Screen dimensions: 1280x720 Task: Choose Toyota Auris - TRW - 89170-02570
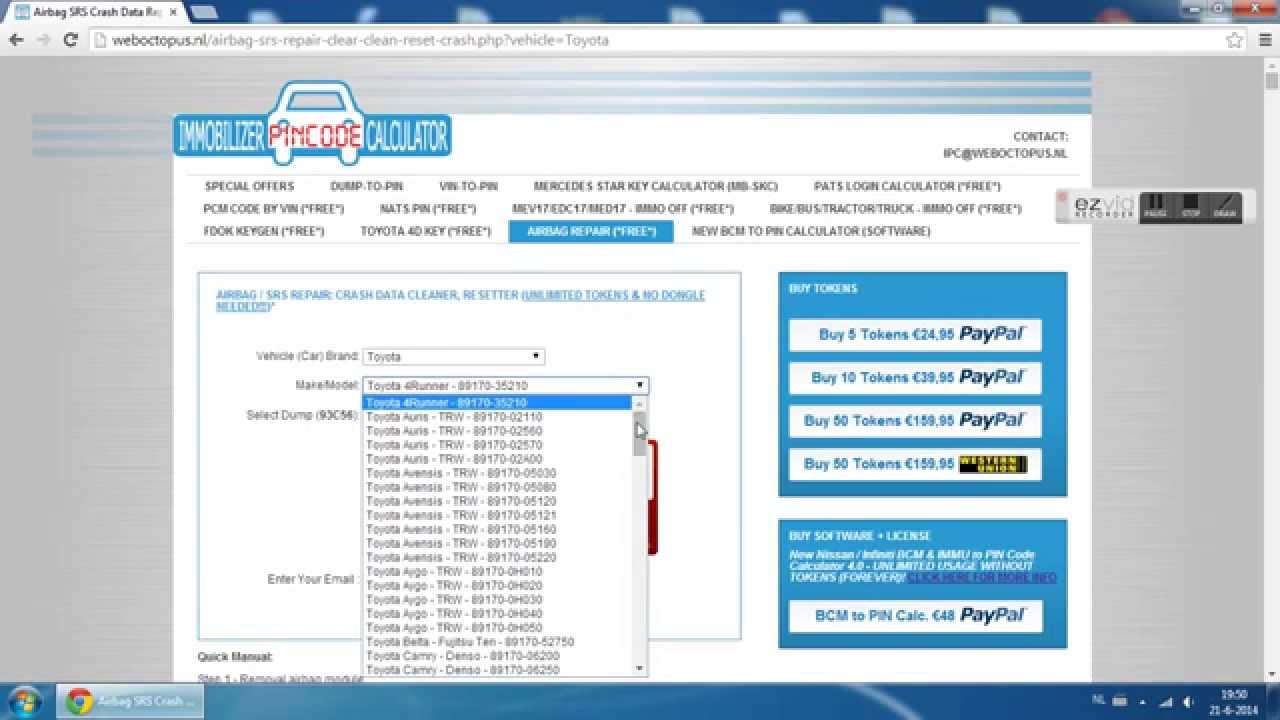pos(498,445)
